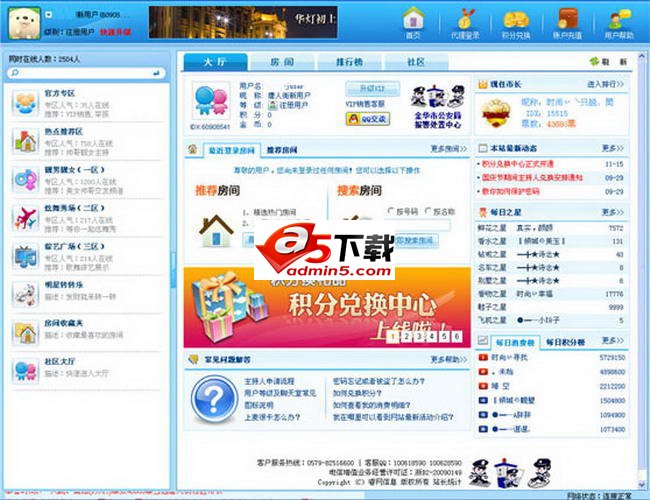Click the 飞机之星 row

click(551, 320)
